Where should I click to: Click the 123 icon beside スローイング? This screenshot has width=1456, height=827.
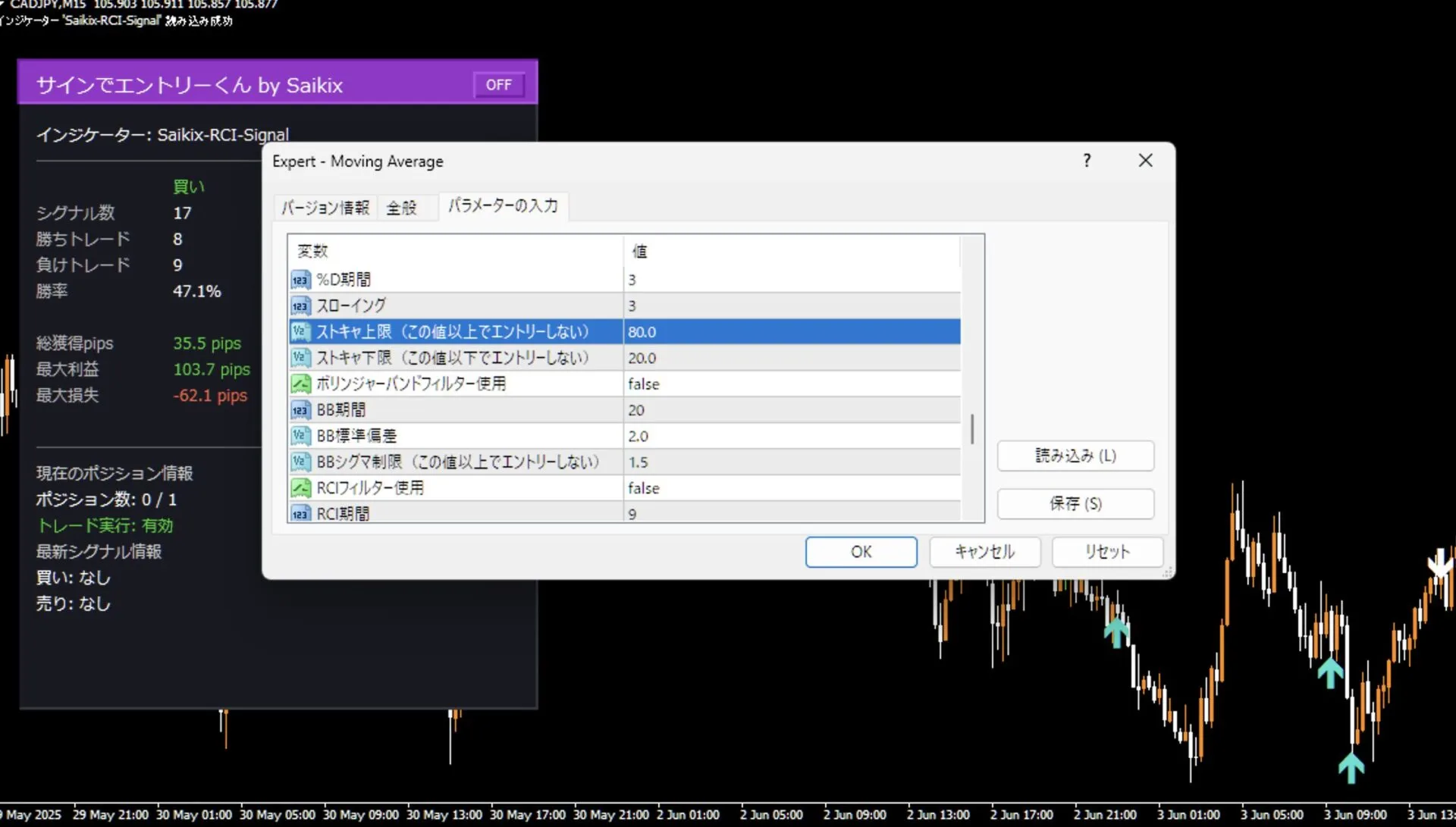[x=300, y=305]
